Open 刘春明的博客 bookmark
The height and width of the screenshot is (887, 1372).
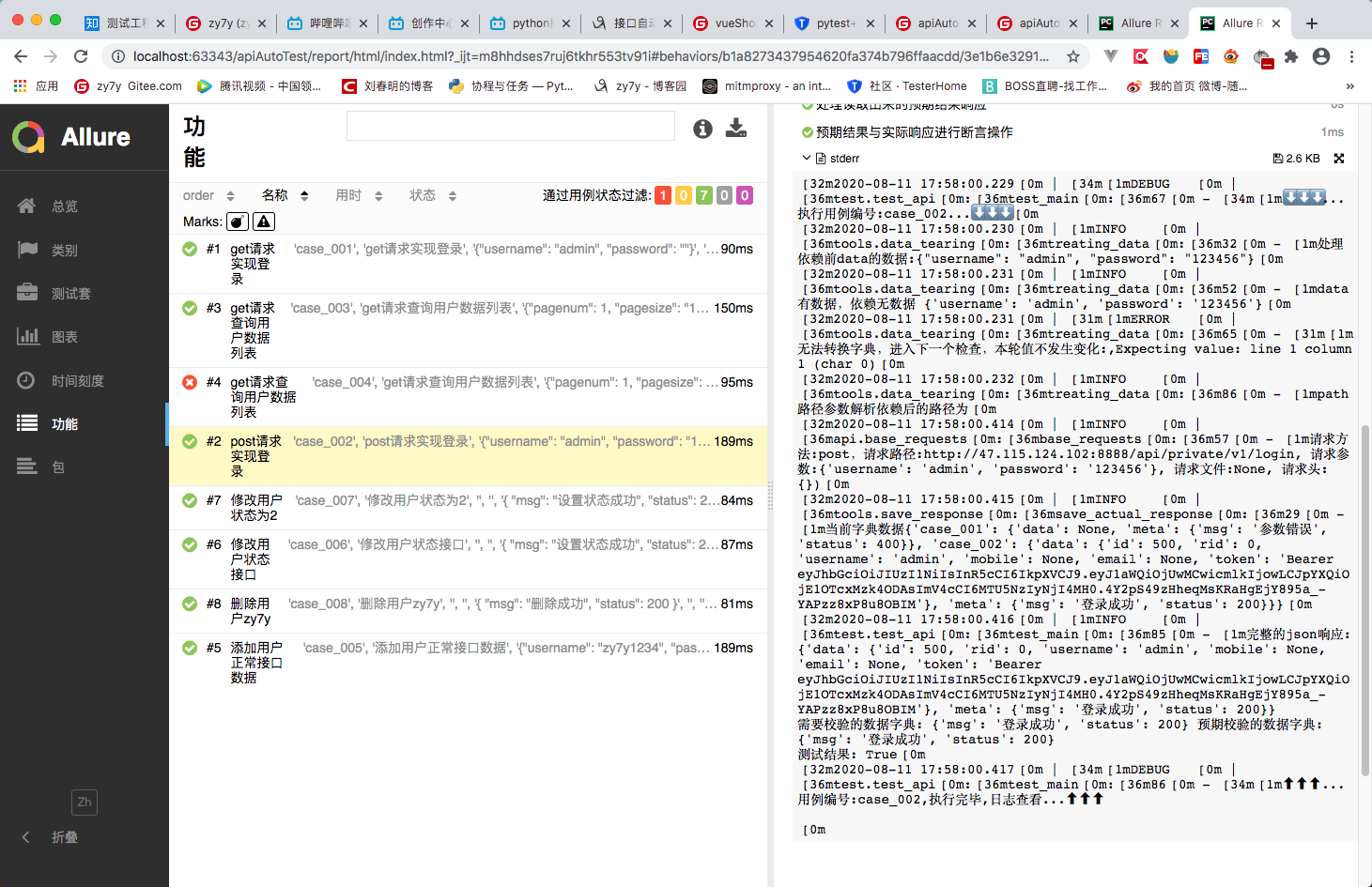(x=387, y=86)
